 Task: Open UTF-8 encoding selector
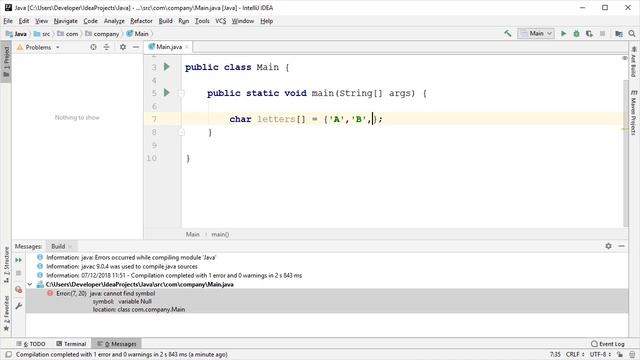600,354
